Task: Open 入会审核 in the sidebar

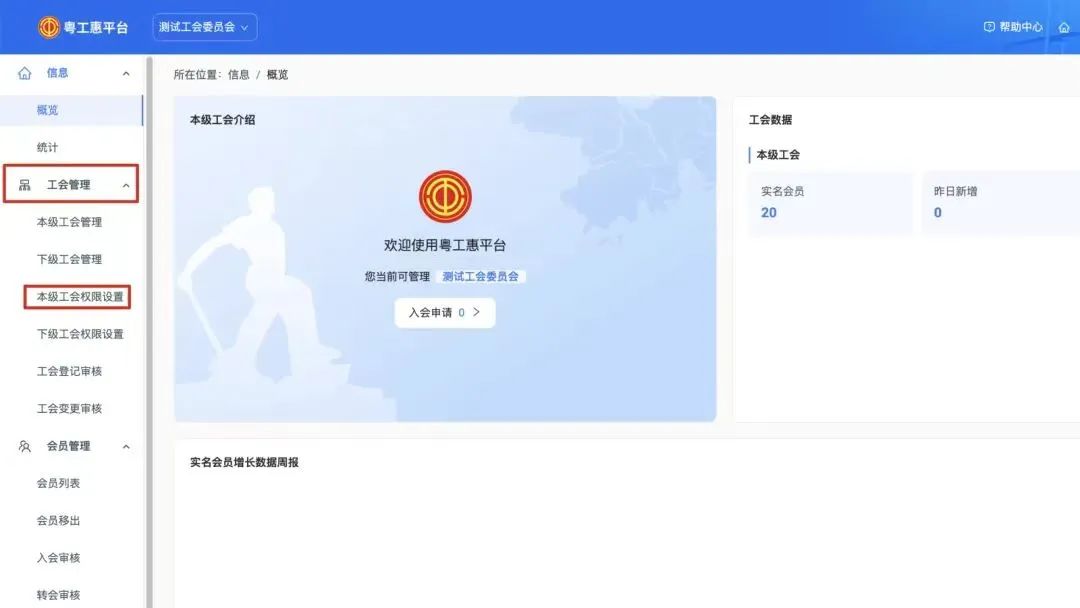Action: [x=58, y=558]
